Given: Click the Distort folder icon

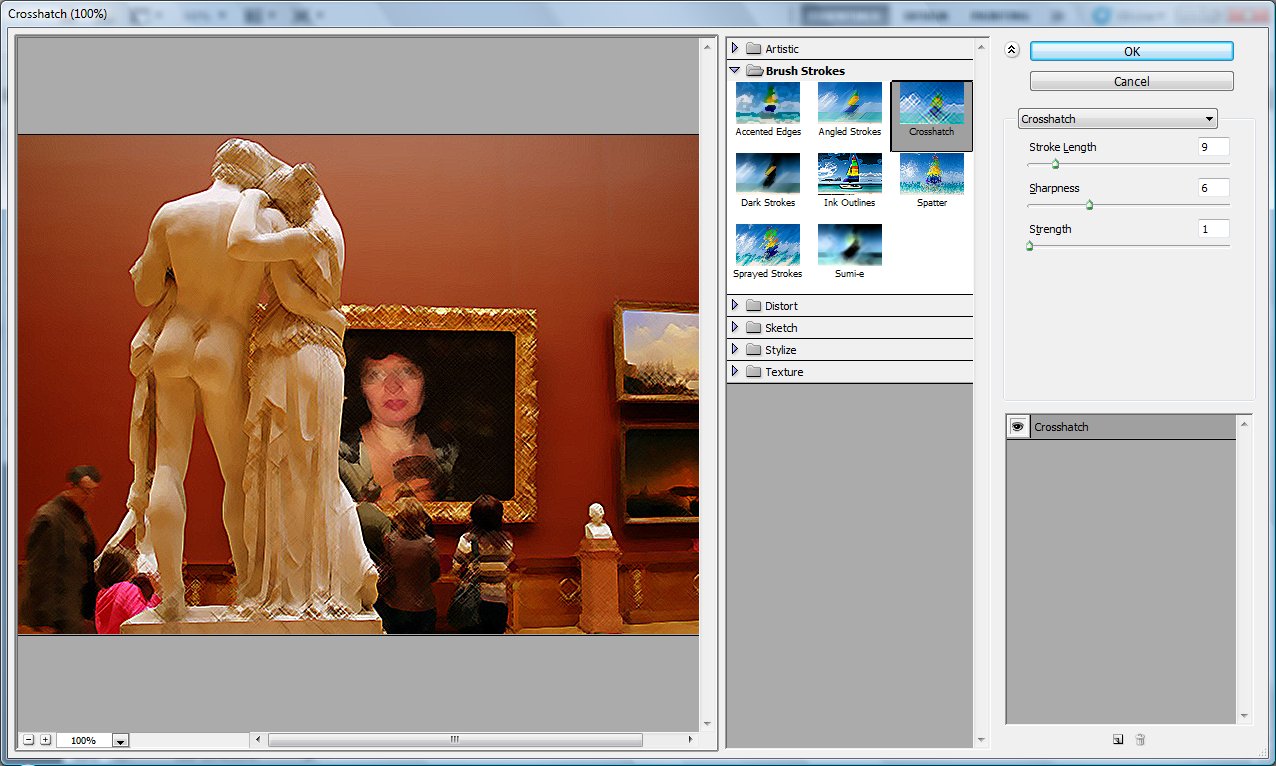Looking at the screenshot, I should pos(754,306).
